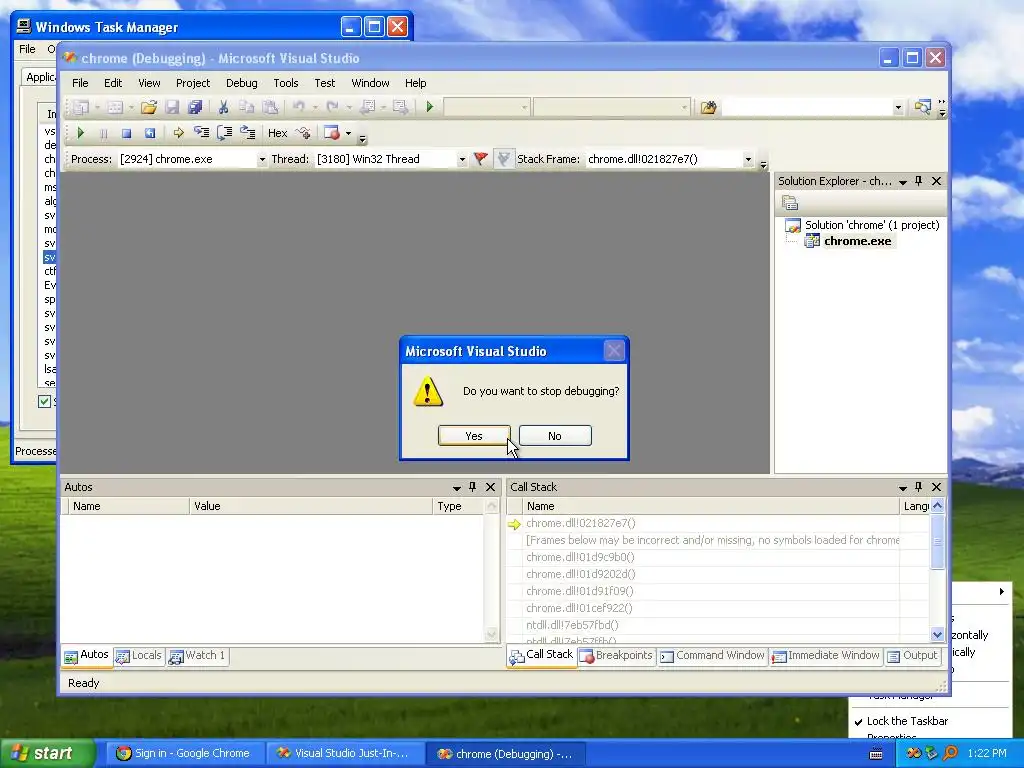Viewport: 1024px width, 768px height.
Task: Open the Project menu
Action: click(x=193, y=83)
